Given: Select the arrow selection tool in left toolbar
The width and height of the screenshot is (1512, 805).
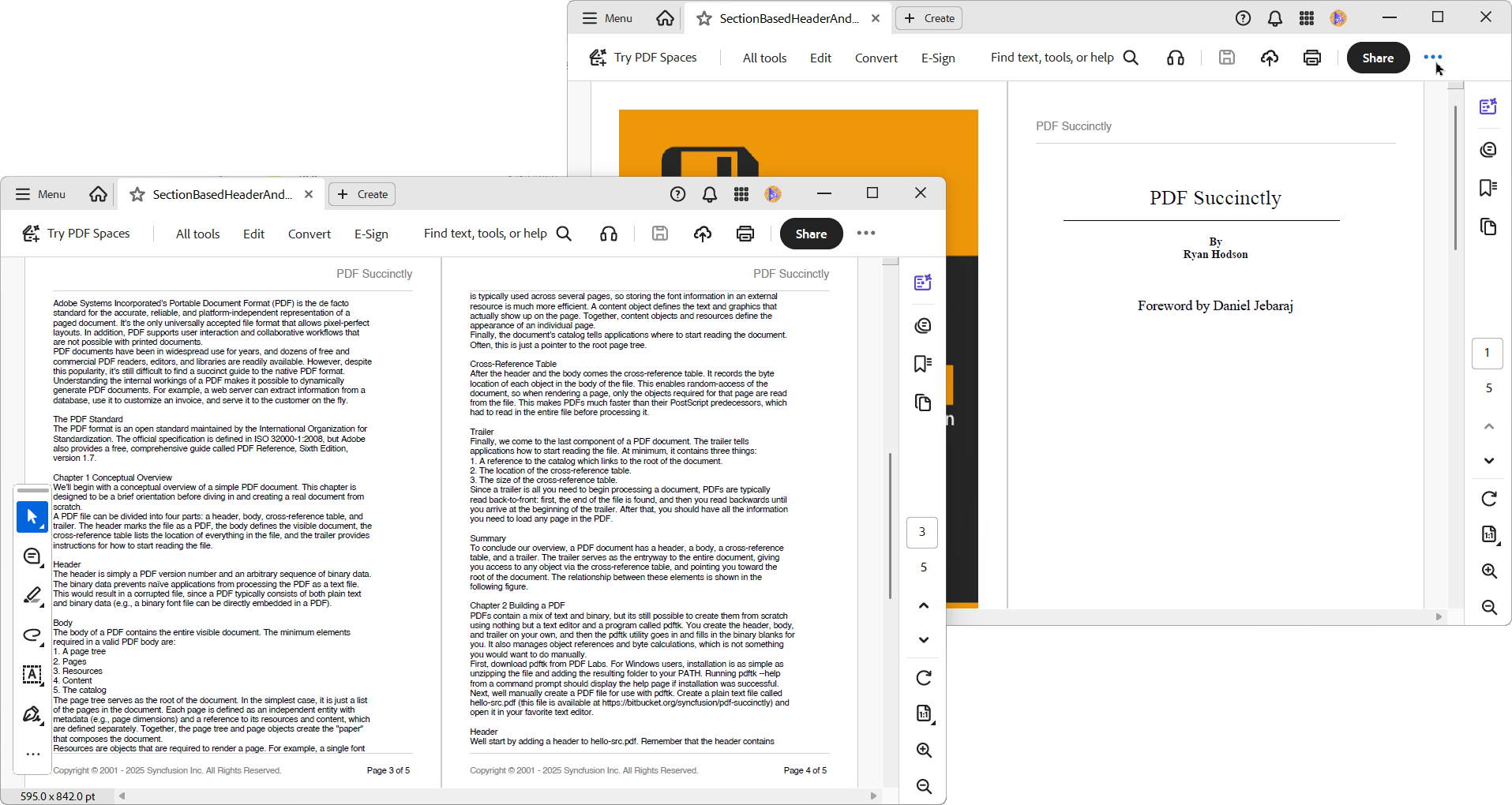Looking at the screenshot, I should (32, 517).
